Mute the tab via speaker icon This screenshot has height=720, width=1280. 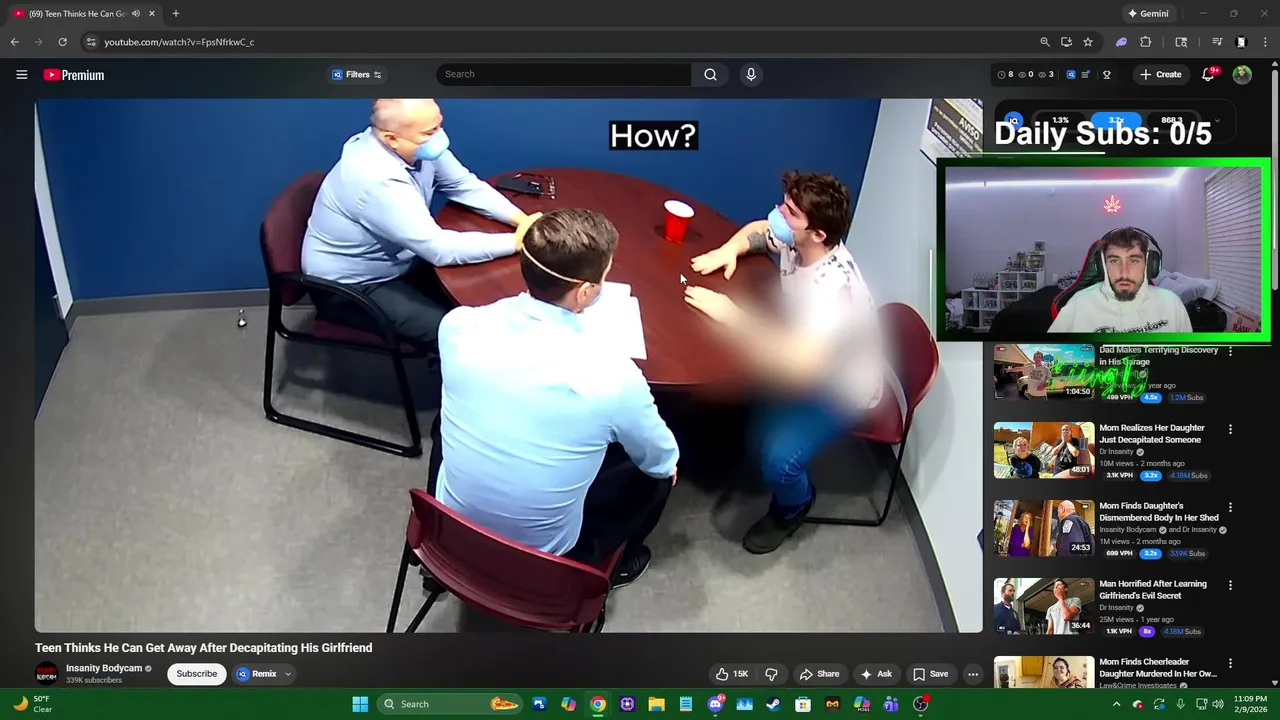click(x=136, y=14)
